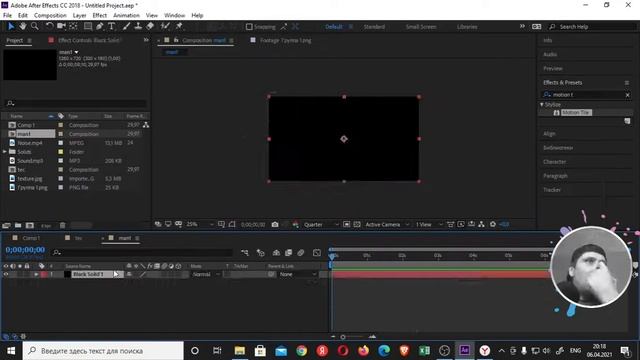Select the Pen tool

[100, 27]
